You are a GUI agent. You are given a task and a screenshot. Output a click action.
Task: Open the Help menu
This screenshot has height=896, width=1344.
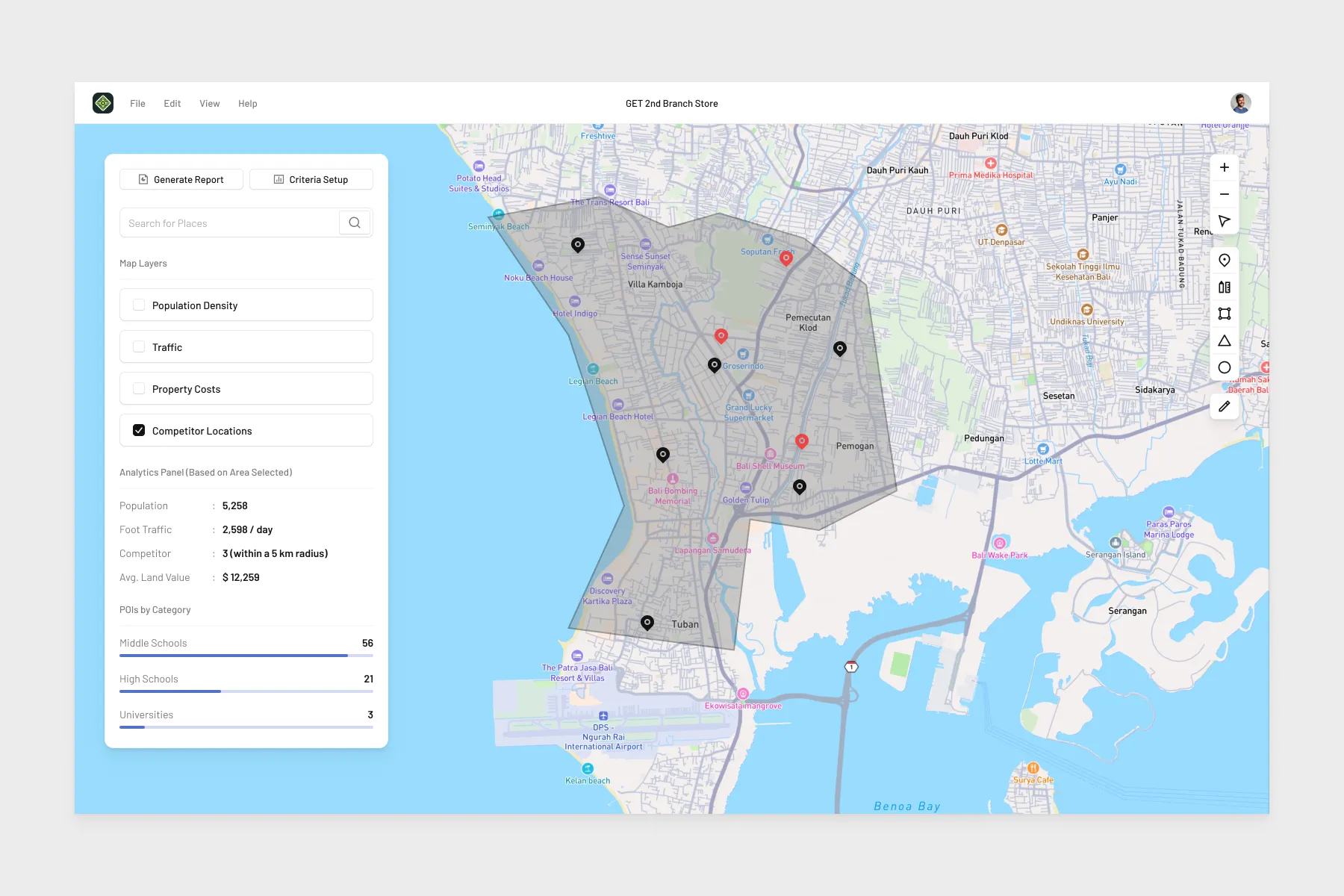pos(248,104)
